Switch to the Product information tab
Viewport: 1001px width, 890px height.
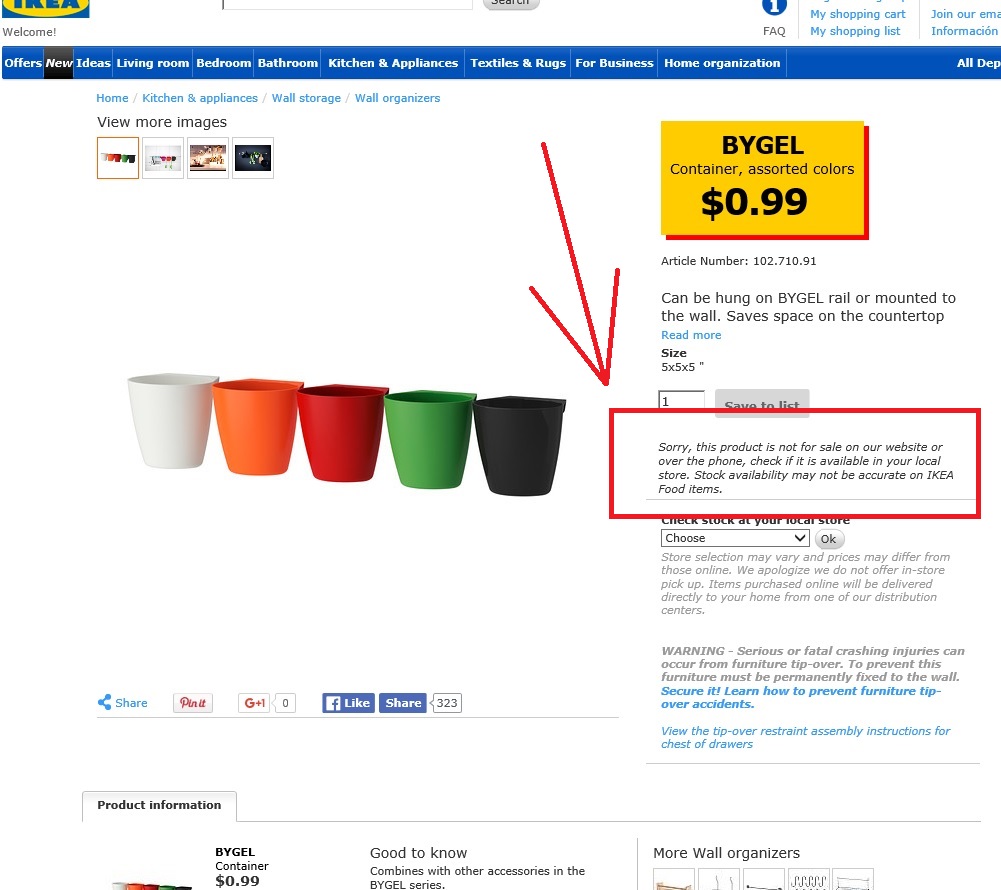click(x=159, y=805)
